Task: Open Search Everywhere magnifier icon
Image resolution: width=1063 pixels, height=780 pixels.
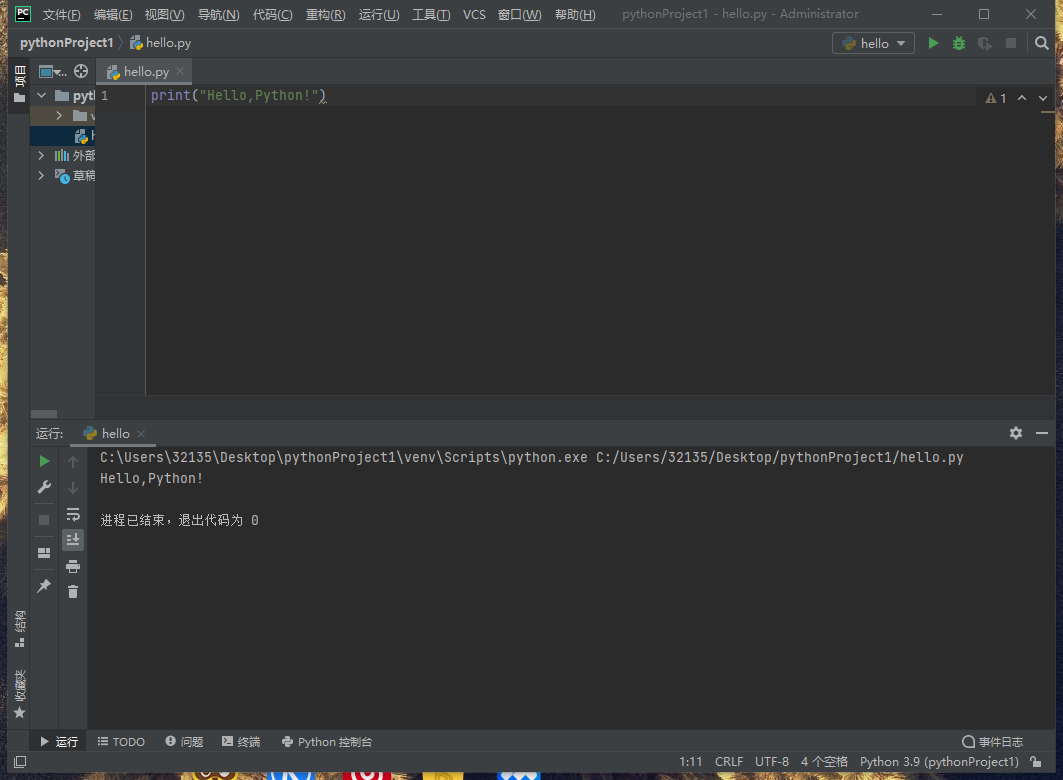Action: [x=1042, y=43]
